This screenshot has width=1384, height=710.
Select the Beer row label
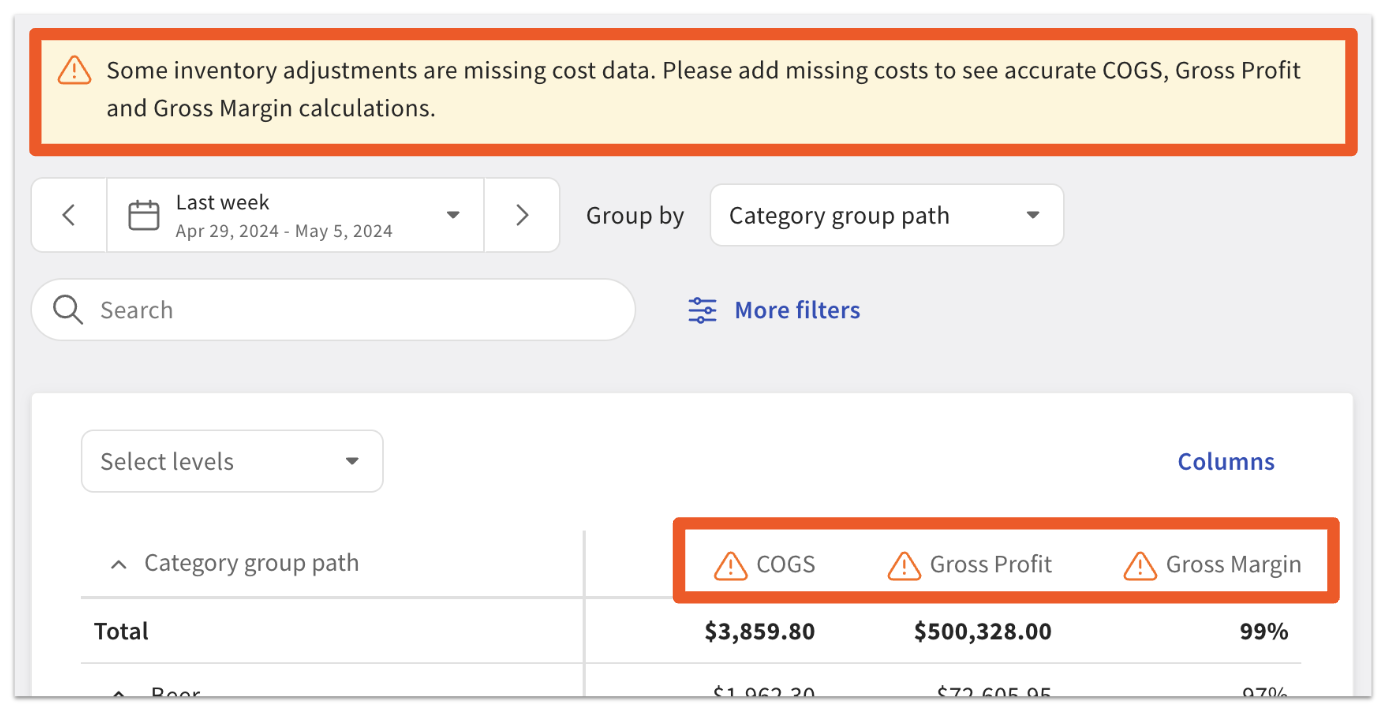[175, 695]
